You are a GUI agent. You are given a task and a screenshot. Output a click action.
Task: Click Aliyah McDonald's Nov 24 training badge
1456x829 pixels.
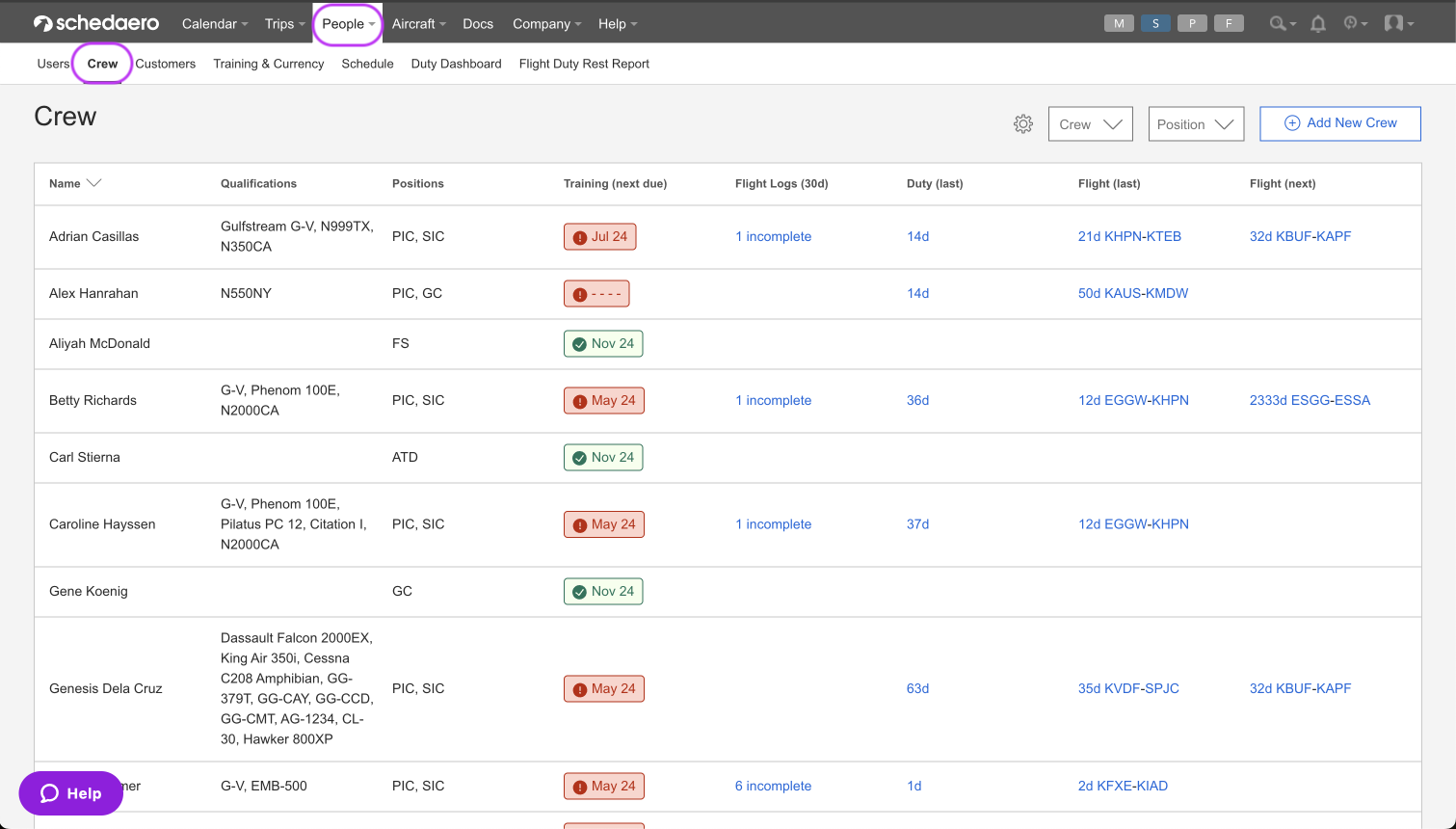point(603,344)
